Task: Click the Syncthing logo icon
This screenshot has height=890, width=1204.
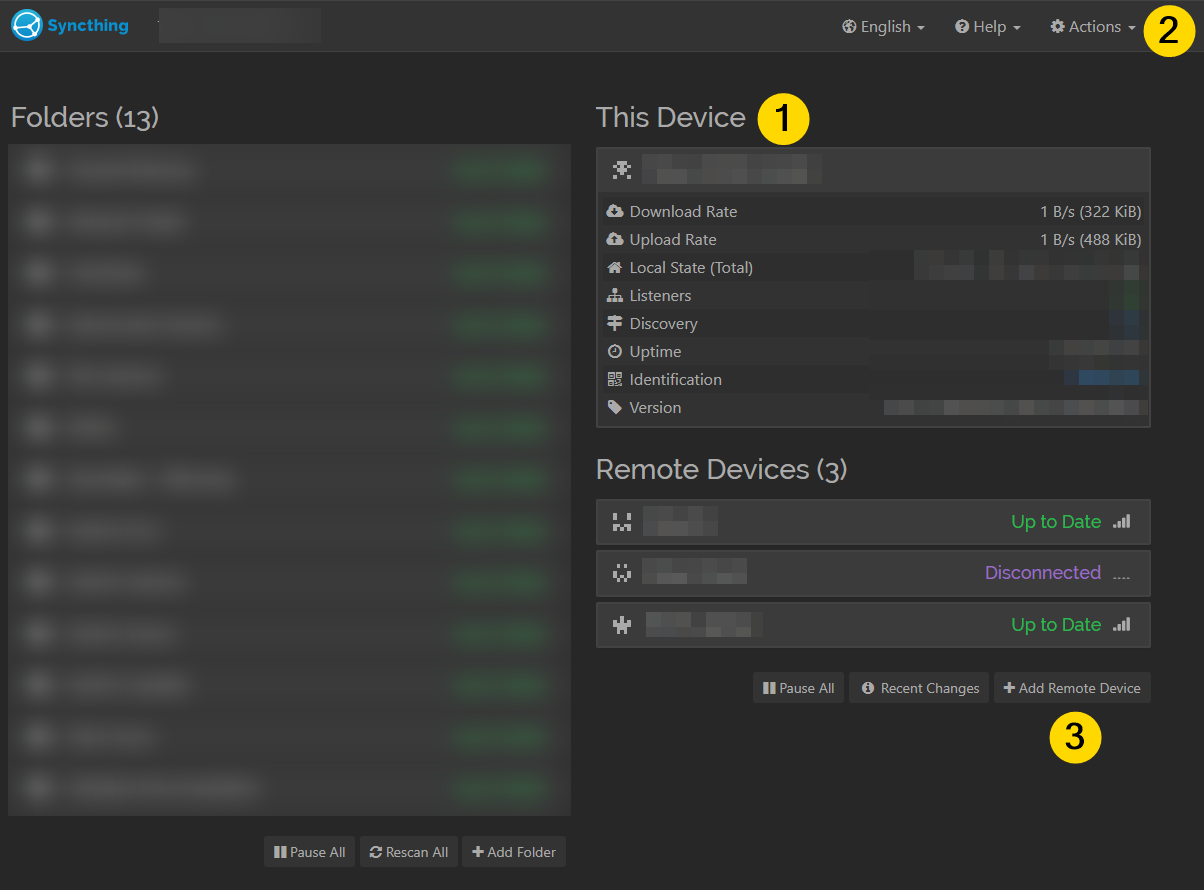Action: click(x=27, y=26)
